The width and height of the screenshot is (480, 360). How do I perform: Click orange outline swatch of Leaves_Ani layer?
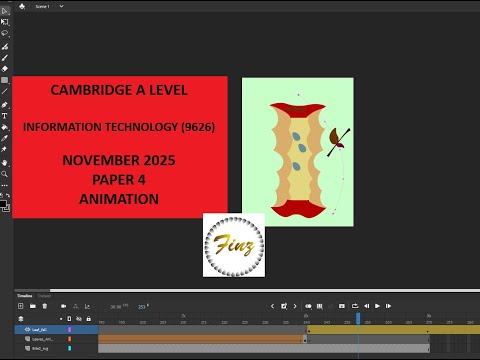[x=70, y=339]
